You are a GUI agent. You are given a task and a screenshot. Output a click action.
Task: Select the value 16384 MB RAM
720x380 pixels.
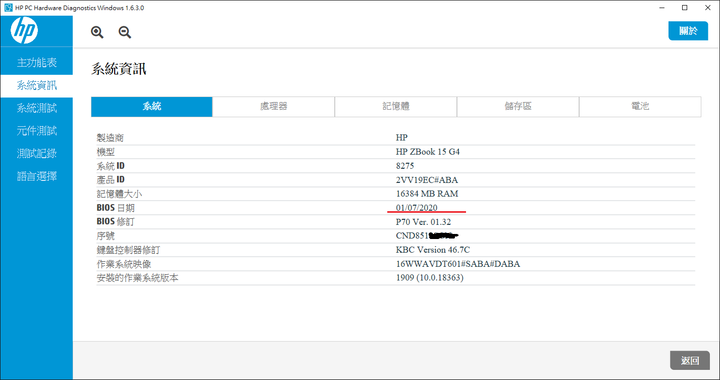click(x=427, y=194)
